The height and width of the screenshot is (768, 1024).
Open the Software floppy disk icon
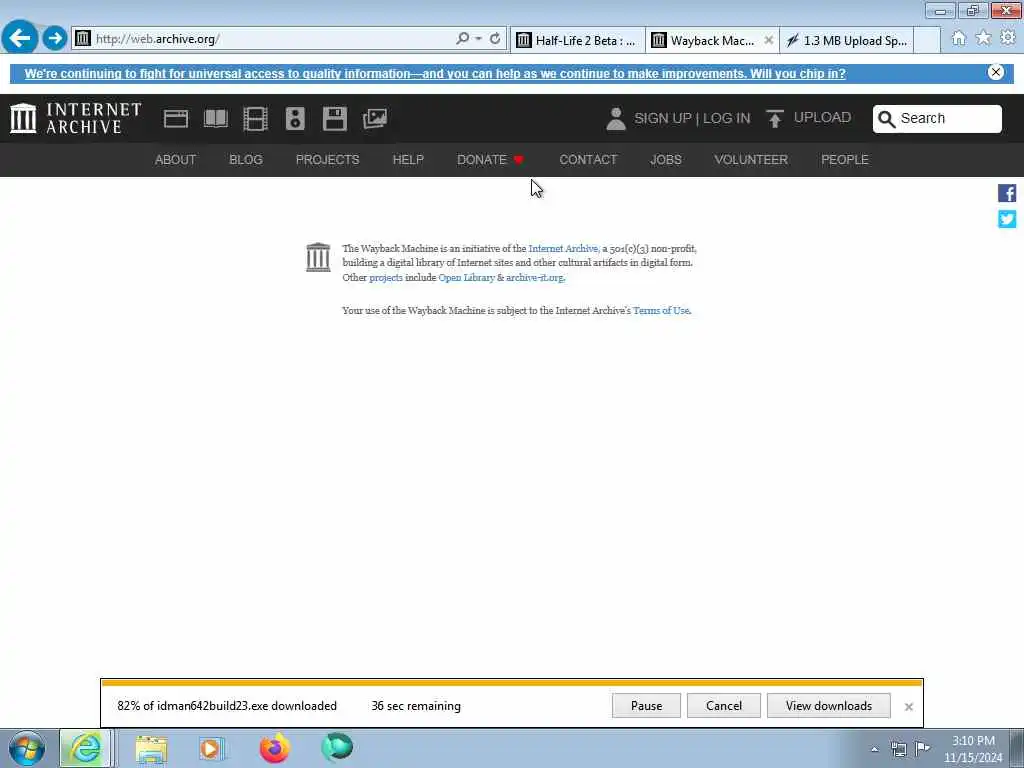pyautogui.click(x=335, y=119)
